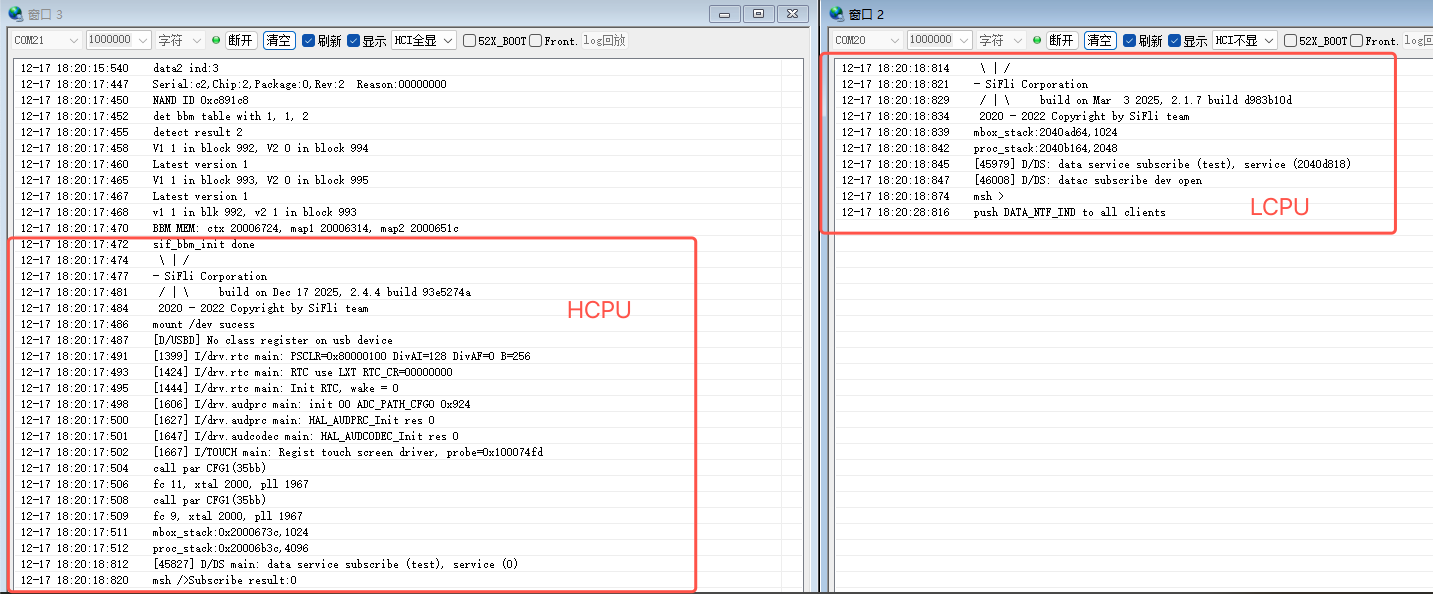Enable the Front. checkbox in 窗口 2
The width and height of the screenshot is (1433, 594).
pyautogui.click(x=1357, y=41)
